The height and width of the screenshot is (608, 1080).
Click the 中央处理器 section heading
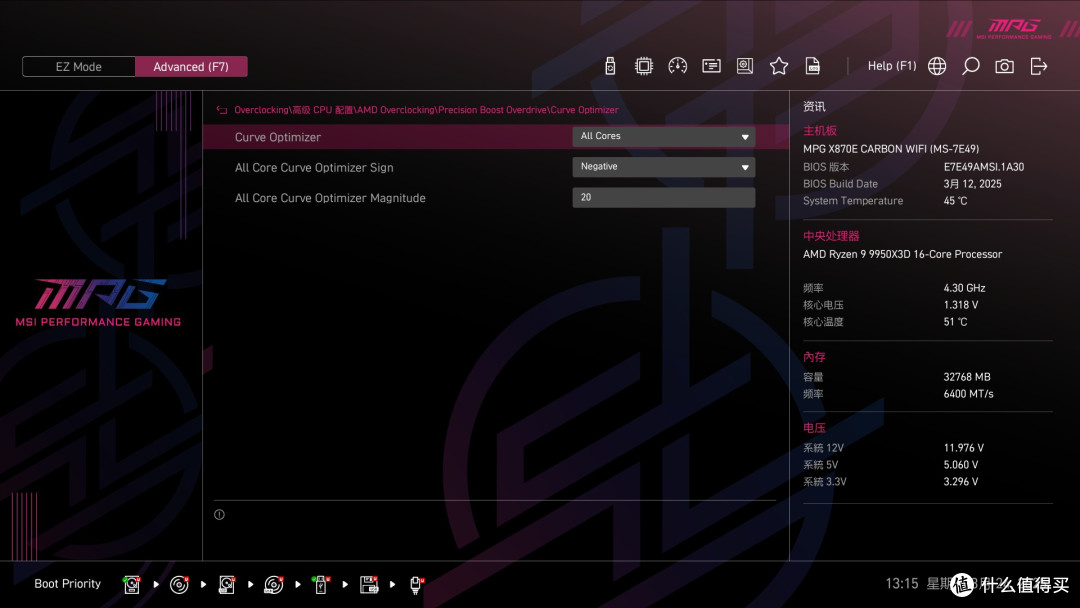[831, 235]
